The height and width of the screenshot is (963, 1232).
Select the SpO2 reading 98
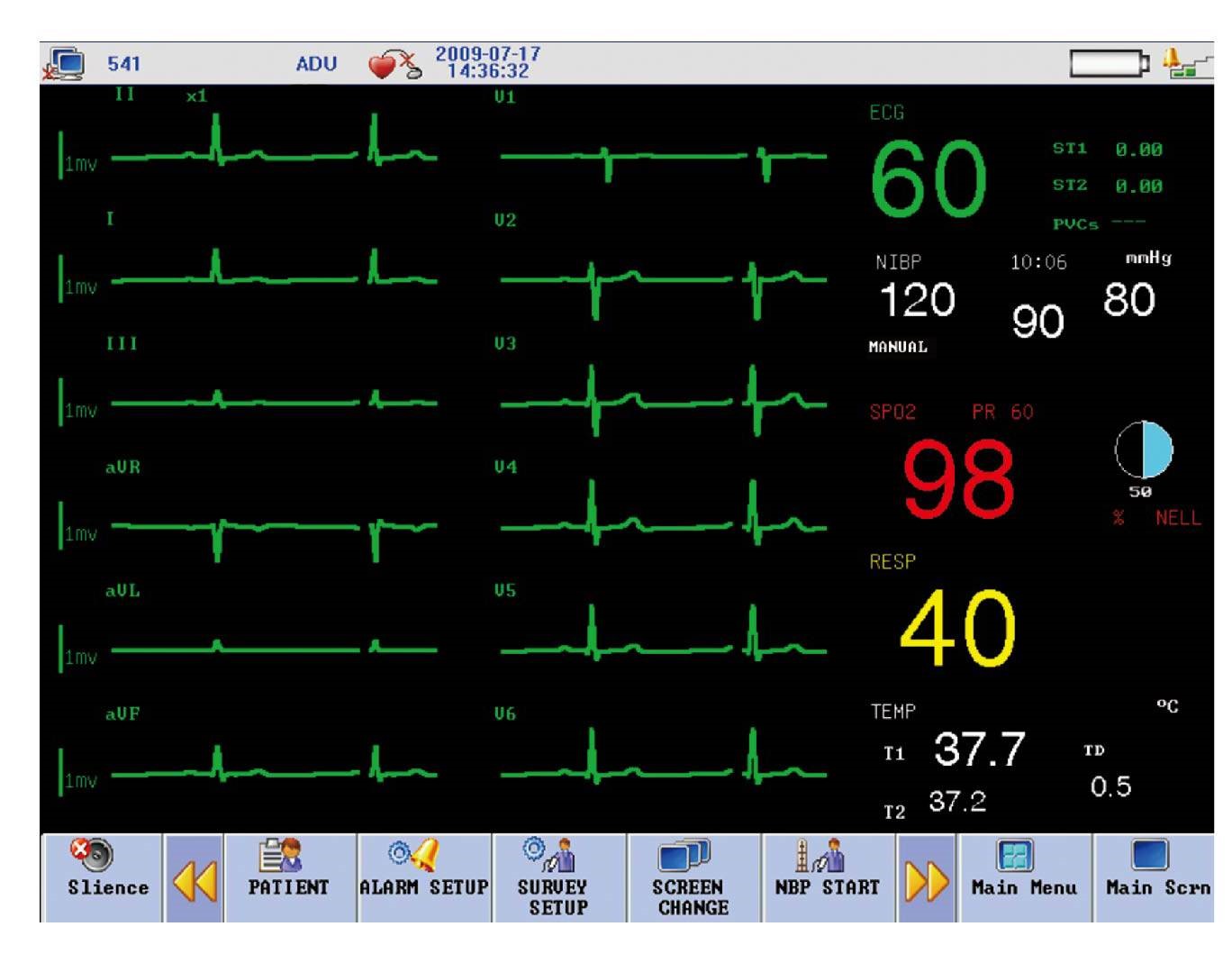point(958,479)
